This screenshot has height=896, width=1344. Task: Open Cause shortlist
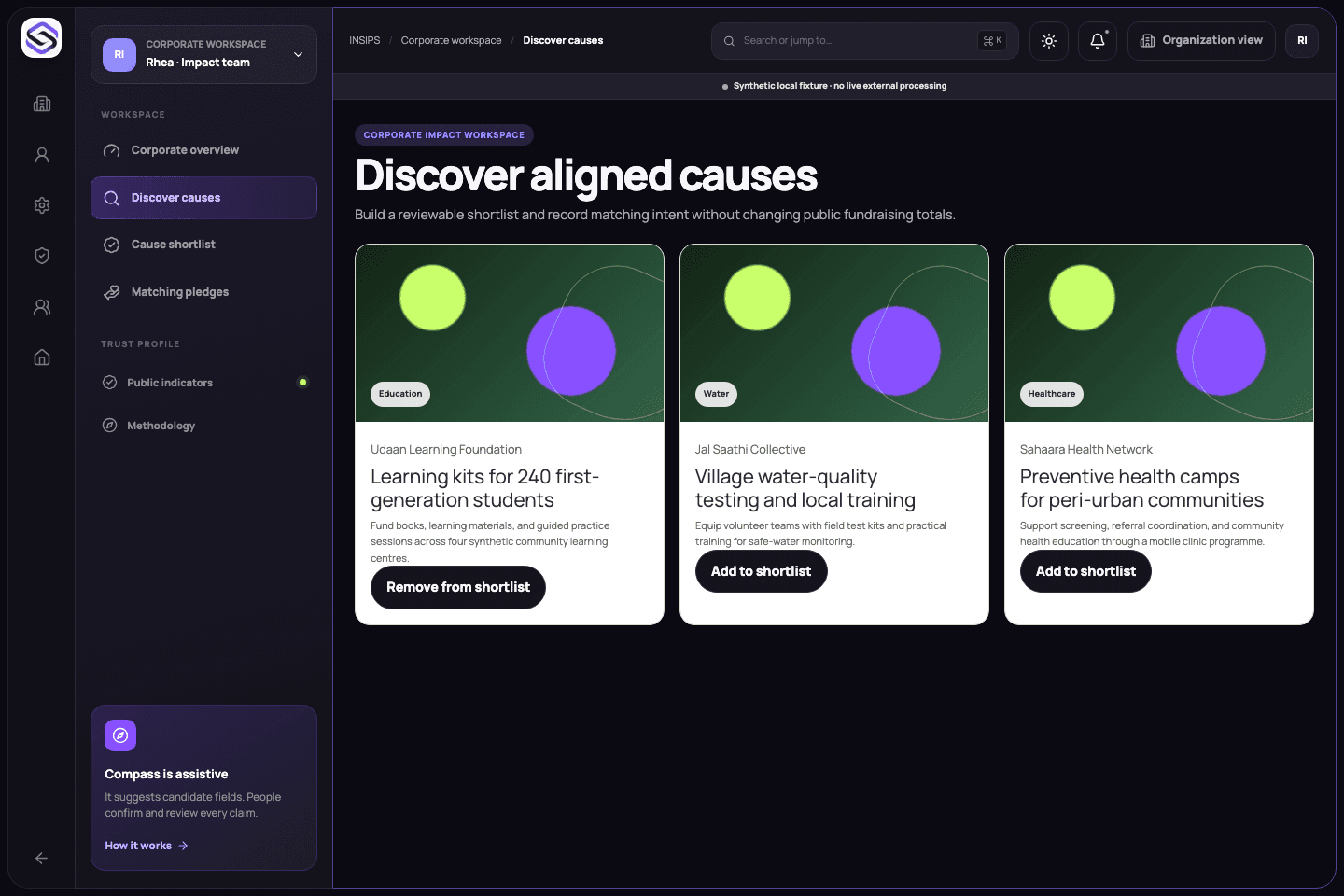[x=203, y=245]
